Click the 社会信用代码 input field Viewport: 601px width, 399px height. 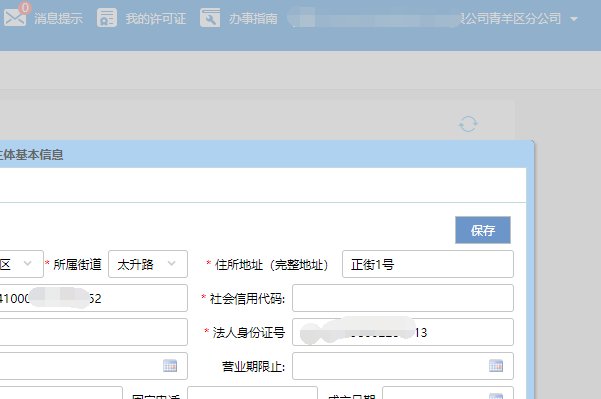point(403,298)
